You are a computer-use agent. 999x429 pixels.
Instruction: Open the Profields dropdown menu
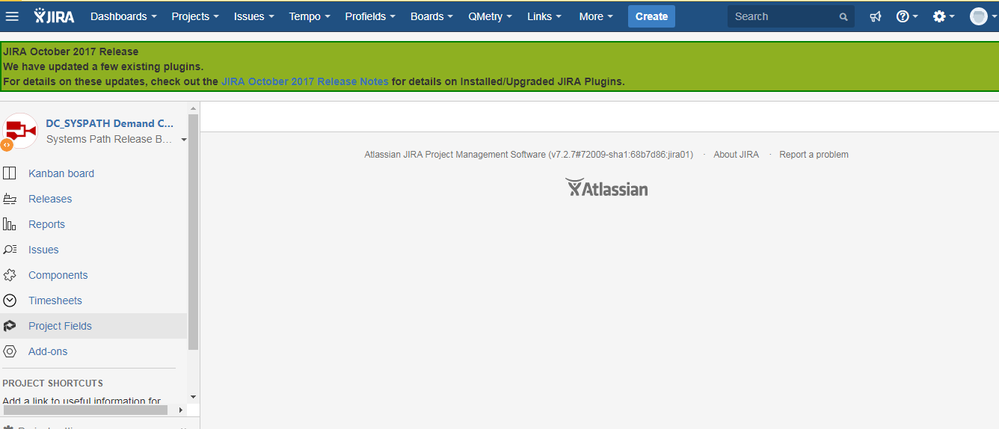[370, 17]
